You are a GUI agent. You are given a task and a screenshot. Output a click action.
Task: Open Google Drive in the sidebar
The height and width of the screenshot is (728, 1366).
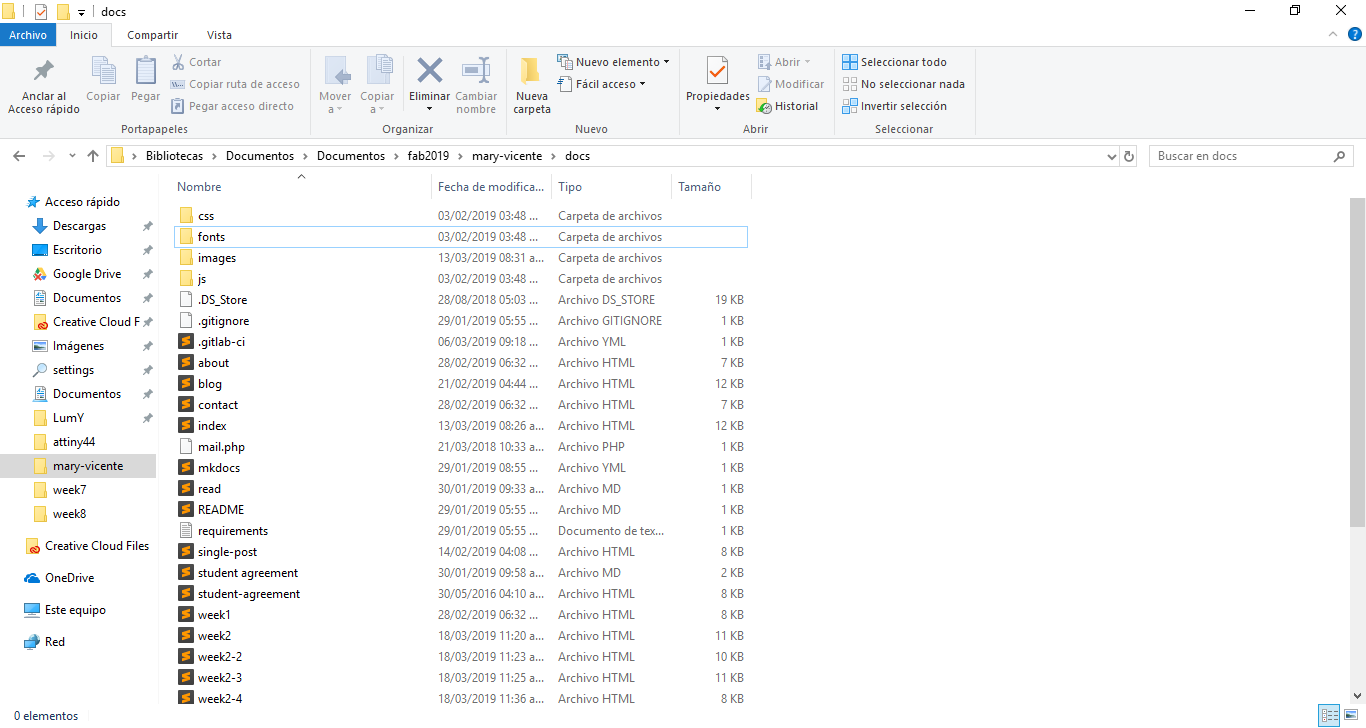87,274
